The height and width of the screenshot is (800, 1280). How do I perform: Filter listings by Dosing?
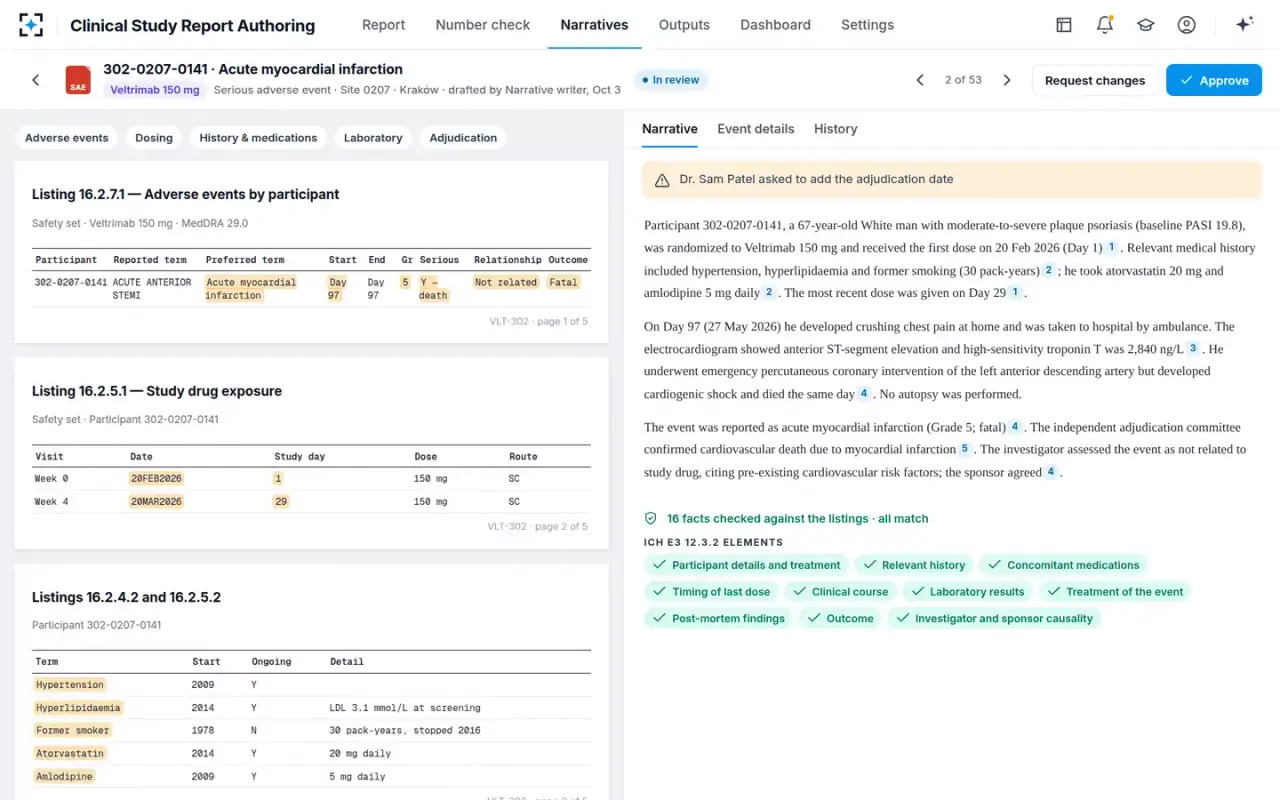coord(154,138)
